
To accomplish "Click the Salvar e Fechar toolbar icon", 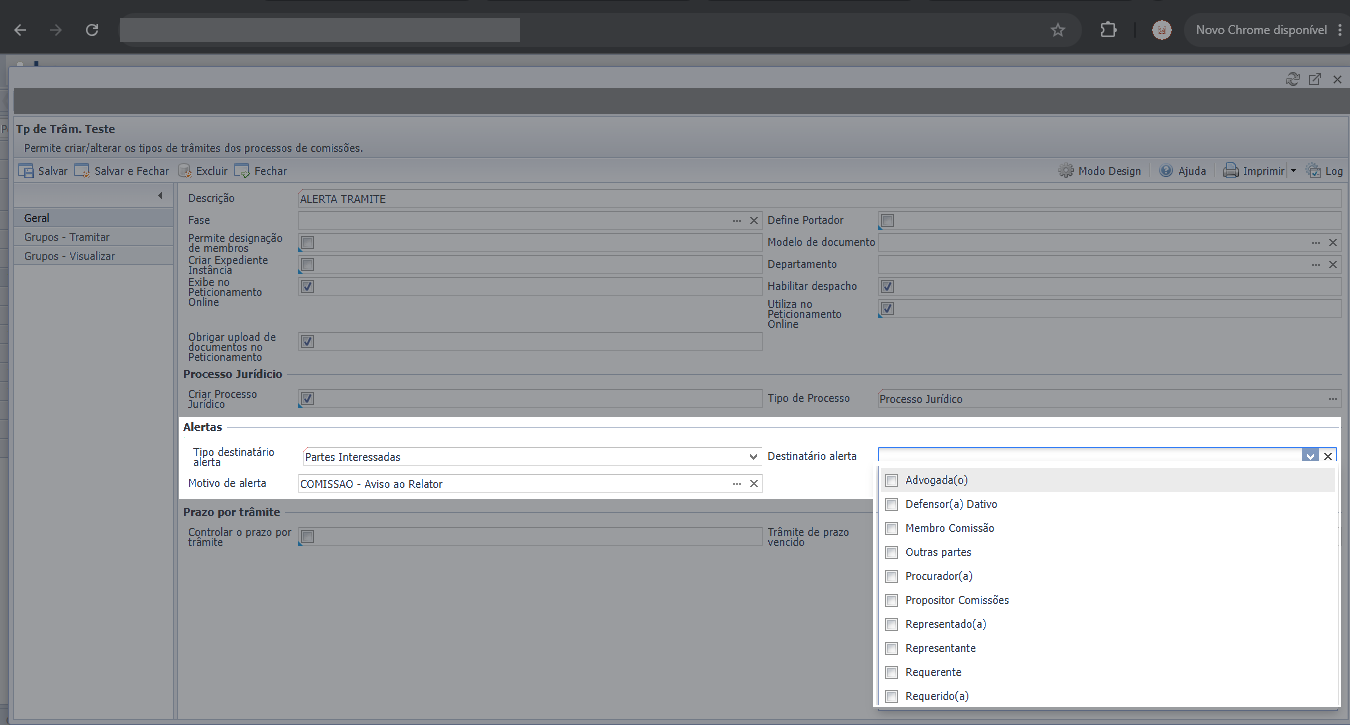I will coord(82,171).
